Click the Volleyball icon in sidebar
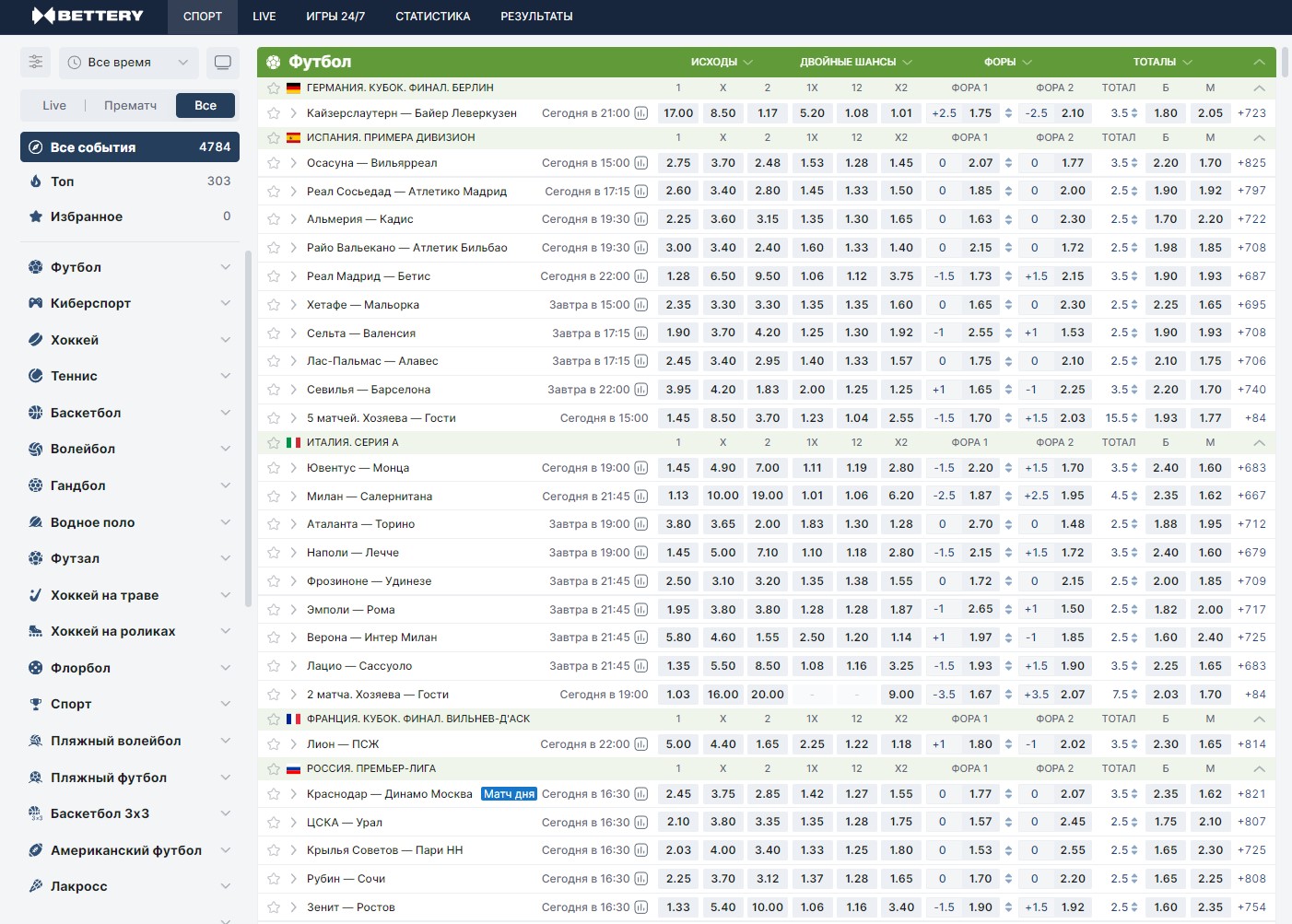This screenshot has width=1292, height=924. [x=36, y=449]
